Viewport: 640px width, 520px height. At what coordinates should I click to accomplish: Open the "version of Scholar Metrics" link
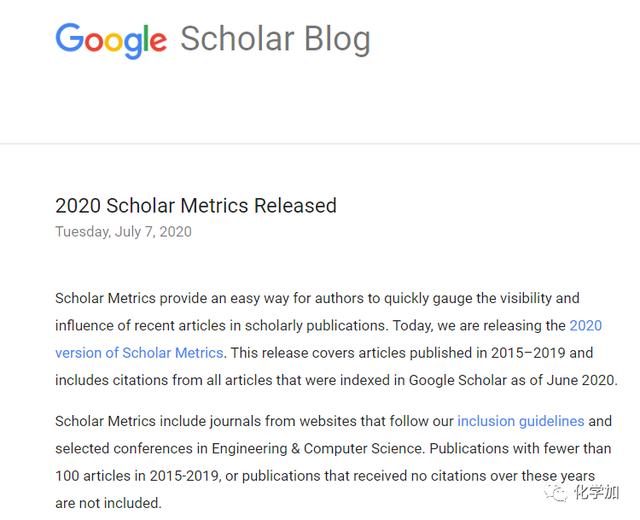click(x=139, y=352)
